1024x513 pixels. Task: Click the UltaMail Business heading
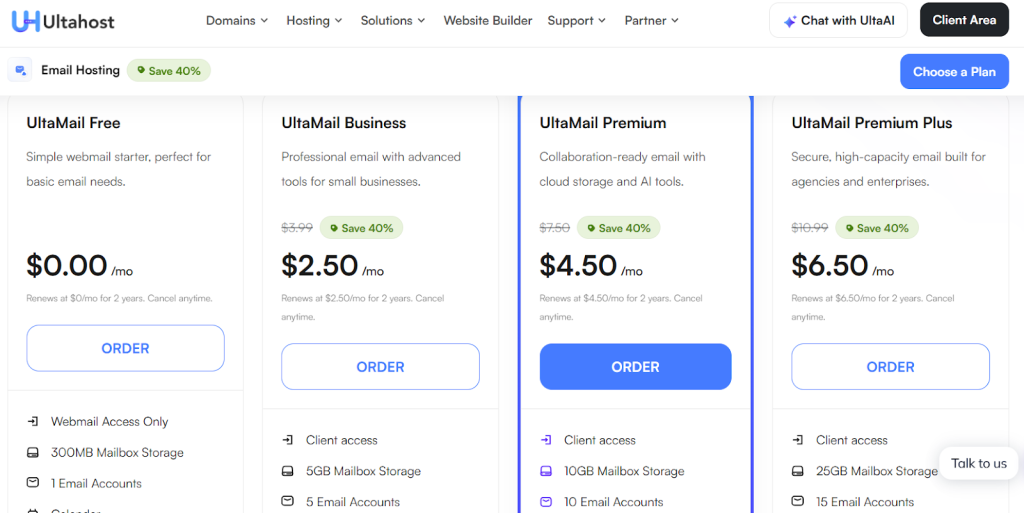click(x=344, y=123)
